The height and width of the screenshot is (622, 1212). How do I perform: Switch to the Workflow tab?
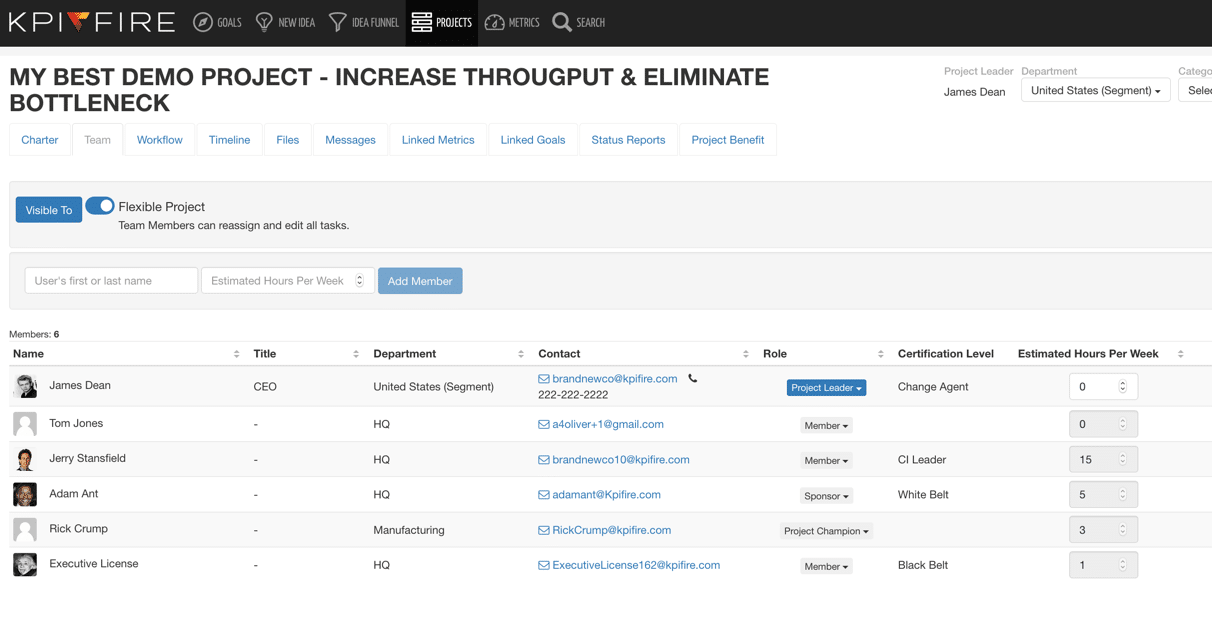click(x=160, y=140)
